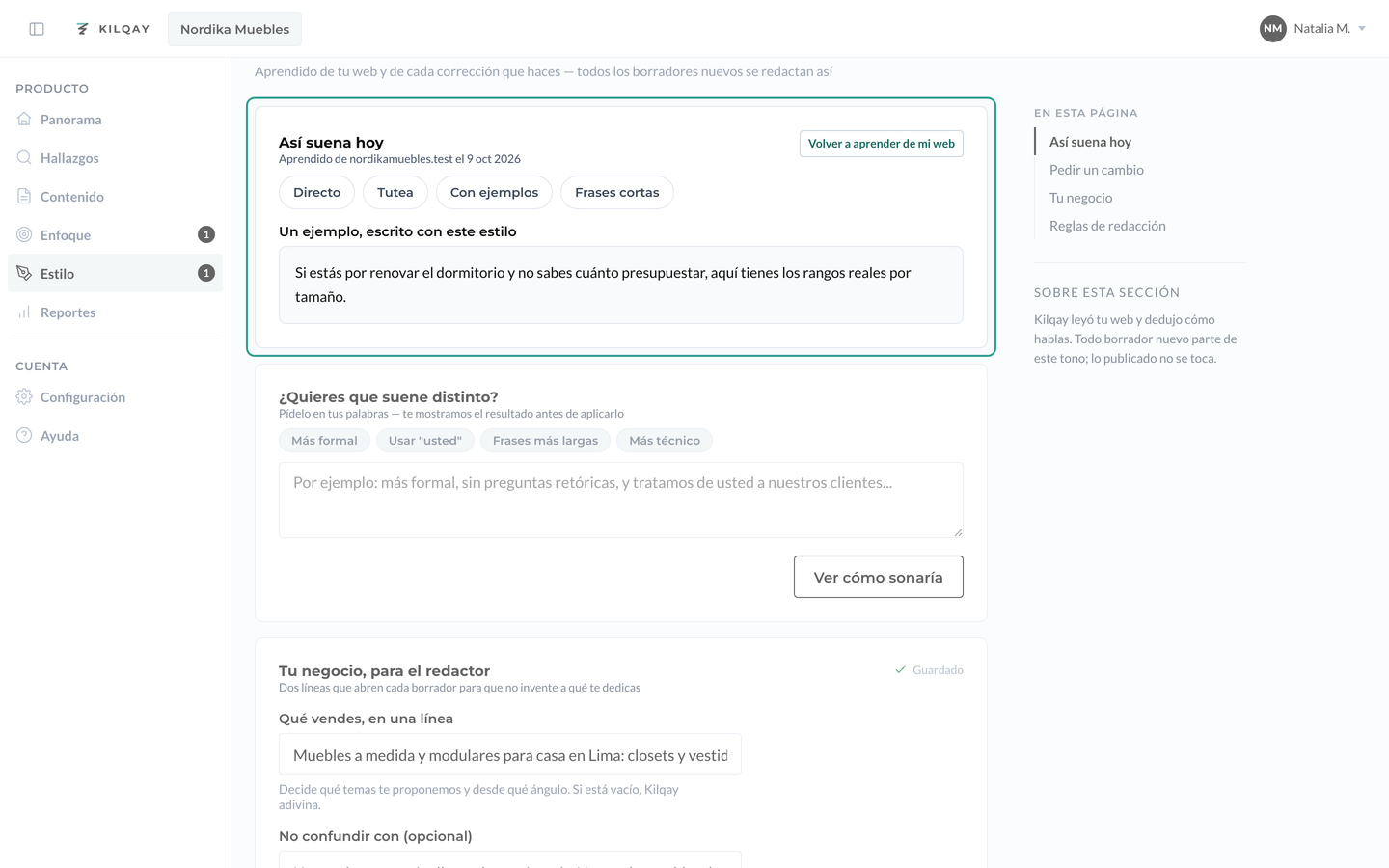Toggle the Más formal suggestion chip

click(324, 441)
